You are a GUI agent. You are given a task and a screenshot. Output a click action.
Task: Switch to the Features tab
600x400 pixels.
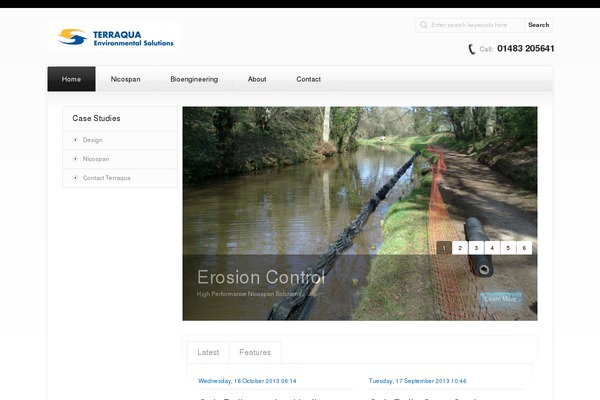click(255, 352)
